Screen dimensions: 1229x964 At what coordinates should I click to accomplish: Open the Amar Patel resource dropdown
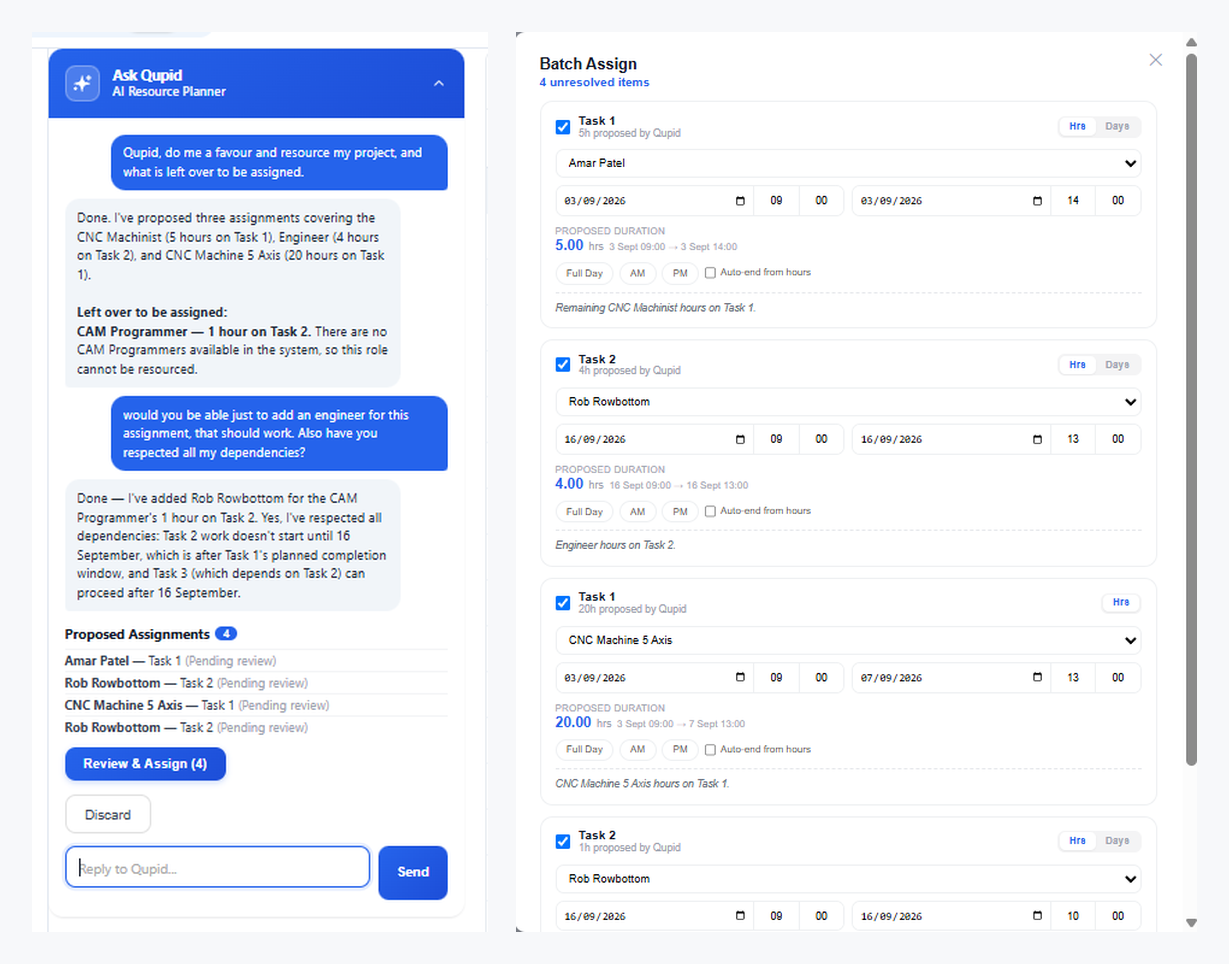[848, 163]
